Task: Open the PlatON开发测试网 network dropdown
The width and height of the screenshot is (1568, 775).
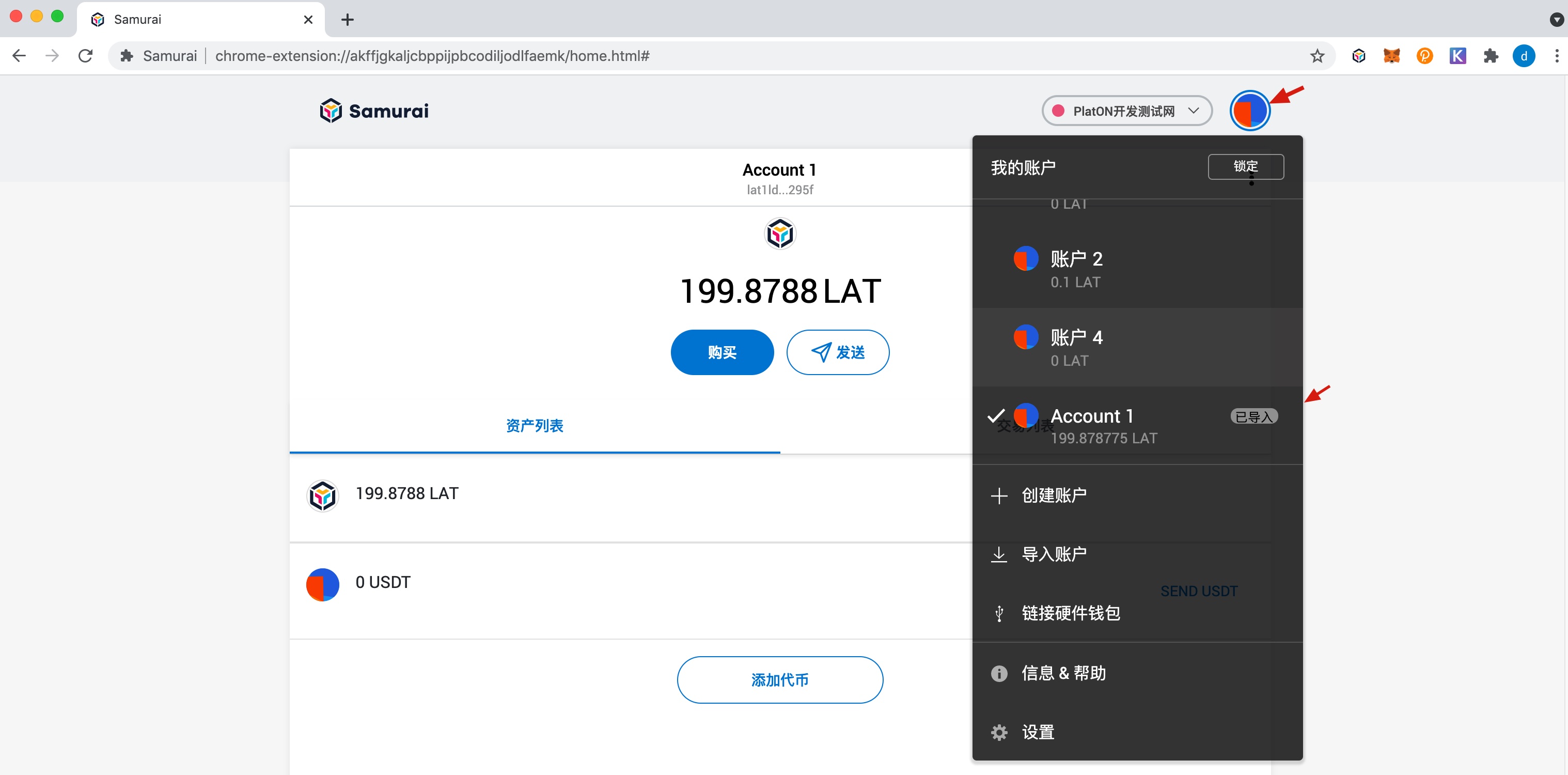Action: coord(1127,111)
